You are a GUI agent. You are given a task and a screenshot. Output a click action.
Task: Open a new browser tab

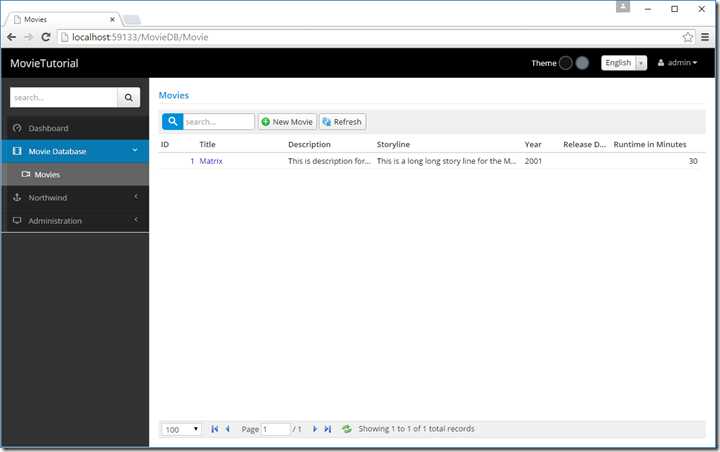(132, 20)
